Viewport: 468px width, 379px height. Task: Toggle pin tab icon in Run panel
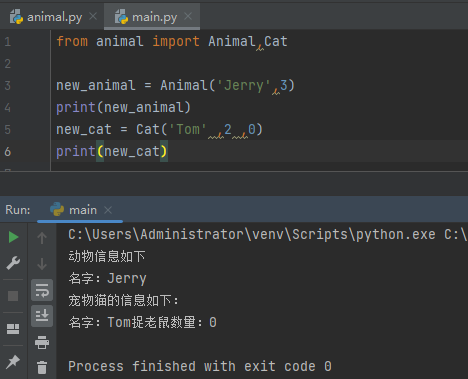[x=13, y=362]
